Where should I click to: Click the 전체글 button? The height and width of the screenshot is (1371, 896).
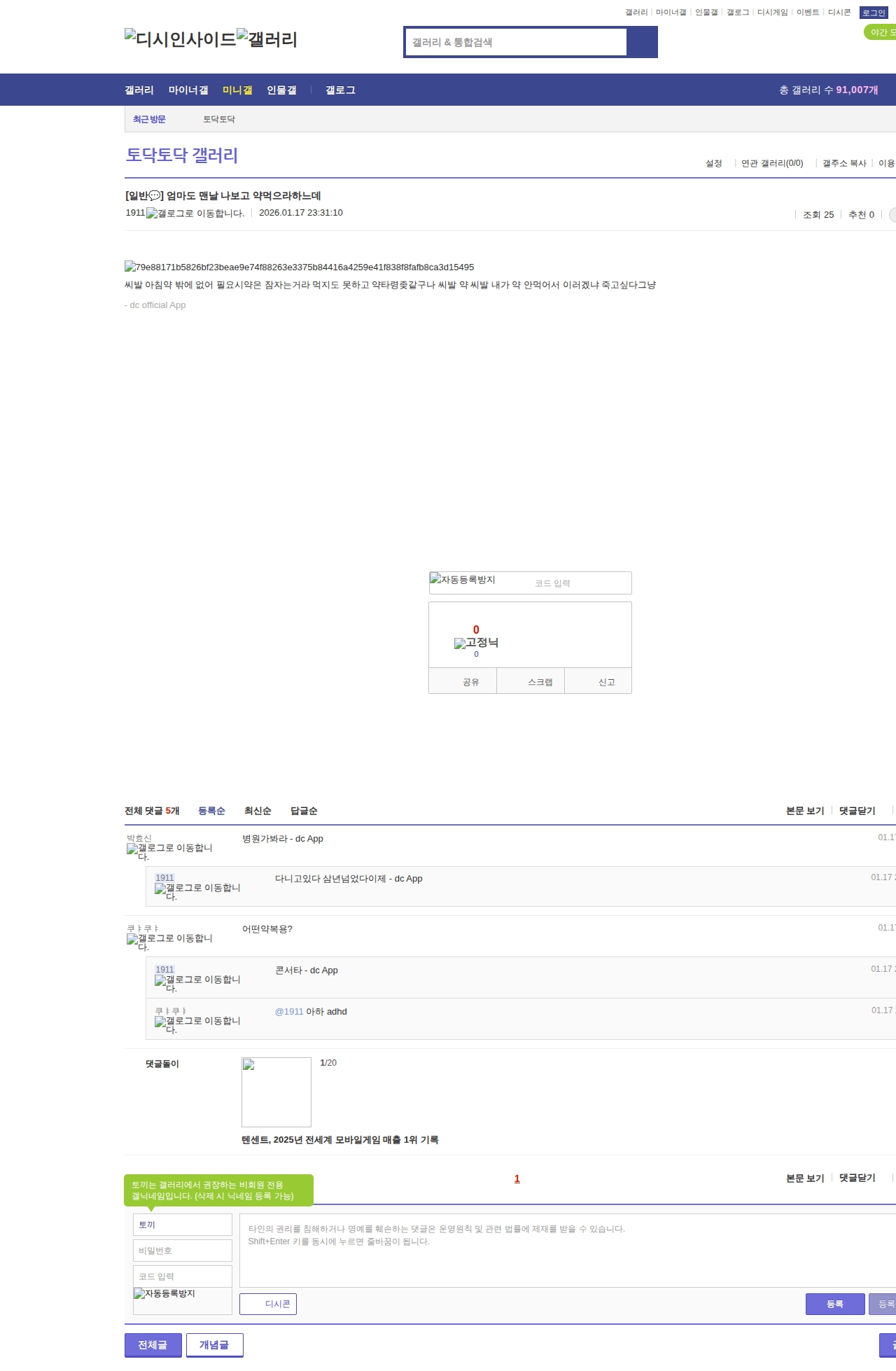click(x=153, y=1344)
